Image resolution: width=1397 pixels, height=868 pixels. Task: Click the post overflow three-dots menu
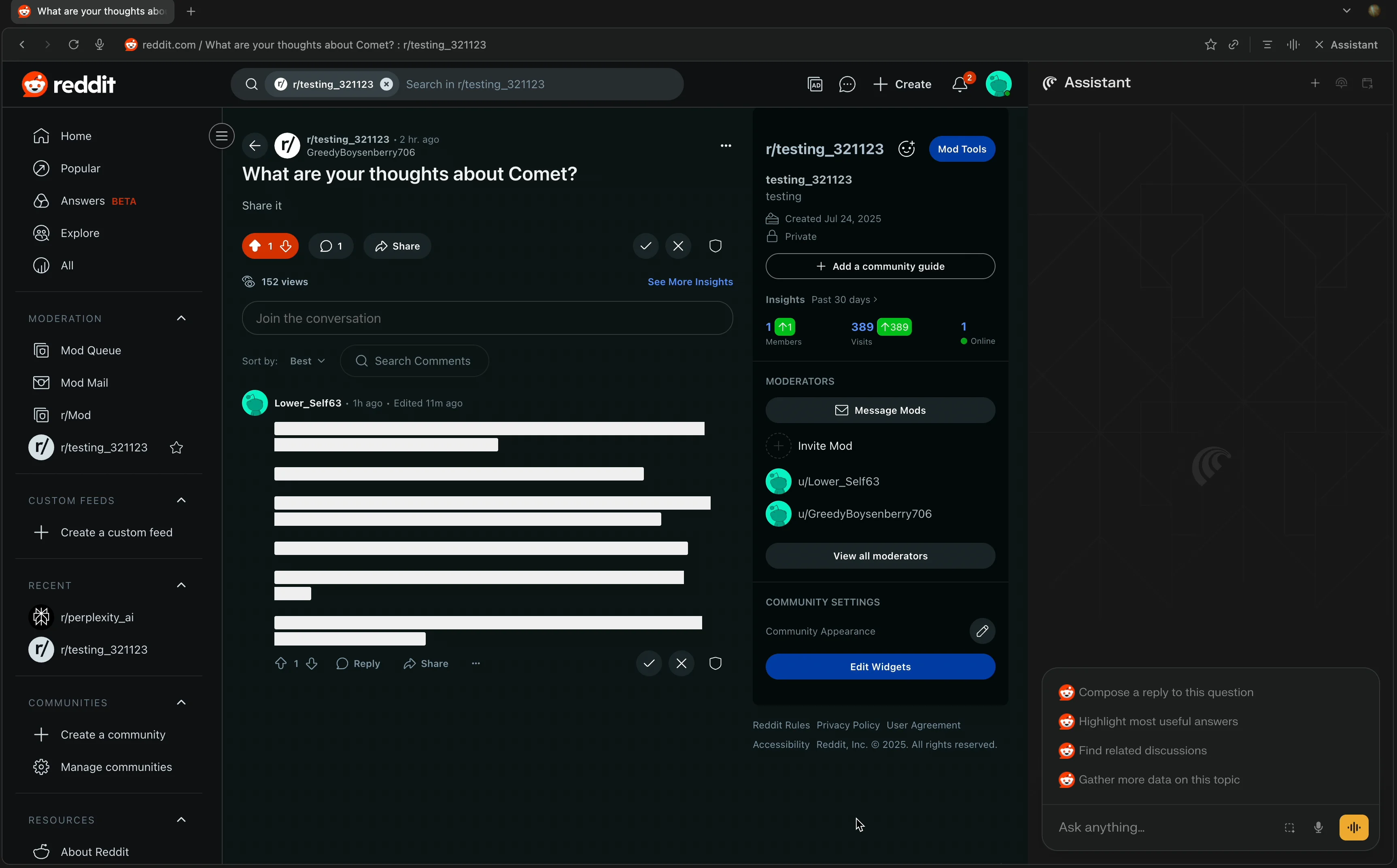726,146
